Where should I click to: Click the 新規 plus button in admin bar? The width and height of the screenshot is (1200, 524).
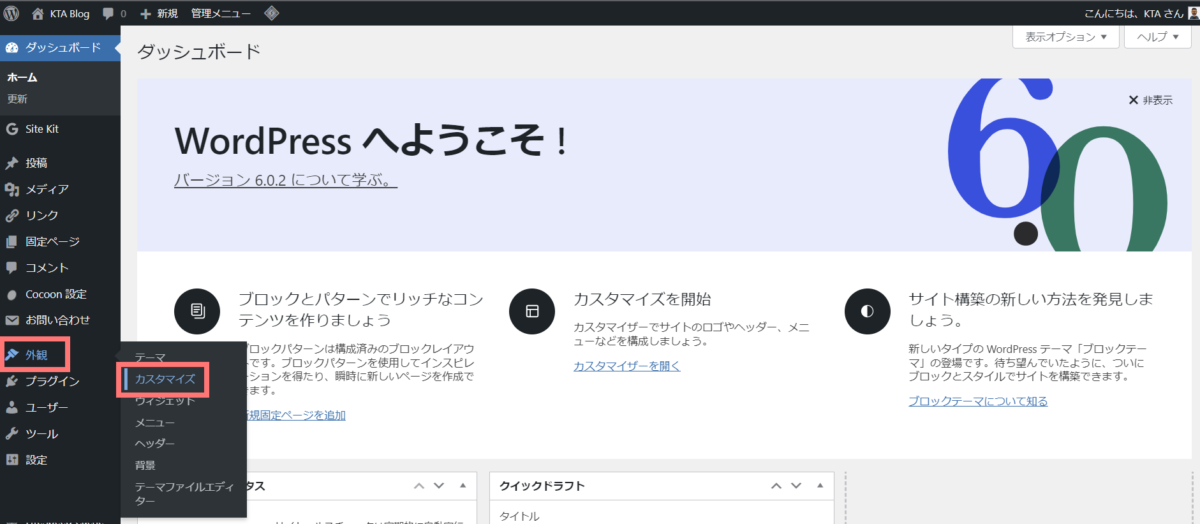click(159, 14)
